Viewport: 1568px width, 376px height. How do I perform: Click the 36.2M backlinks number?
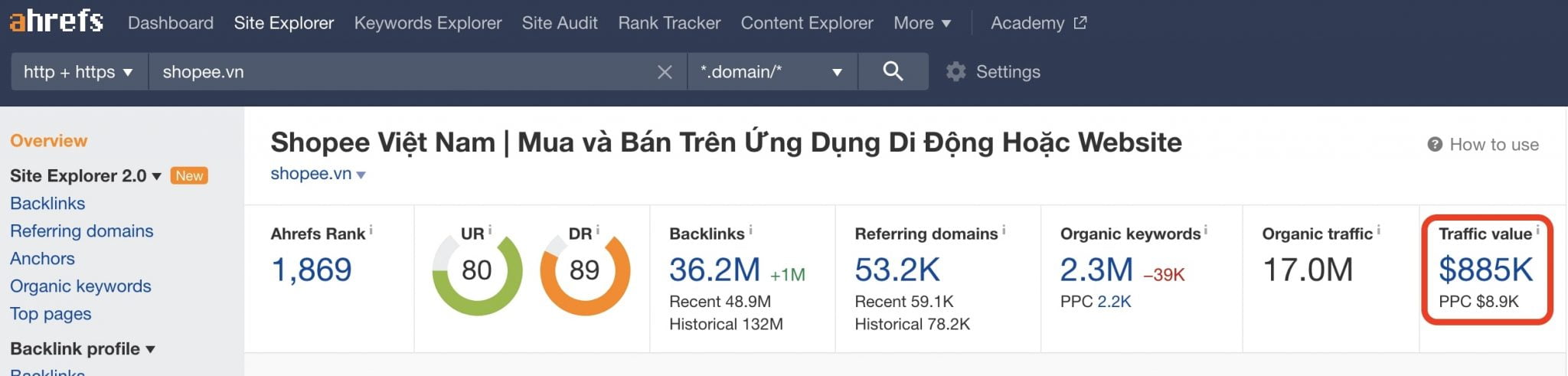tap(714, 270)
